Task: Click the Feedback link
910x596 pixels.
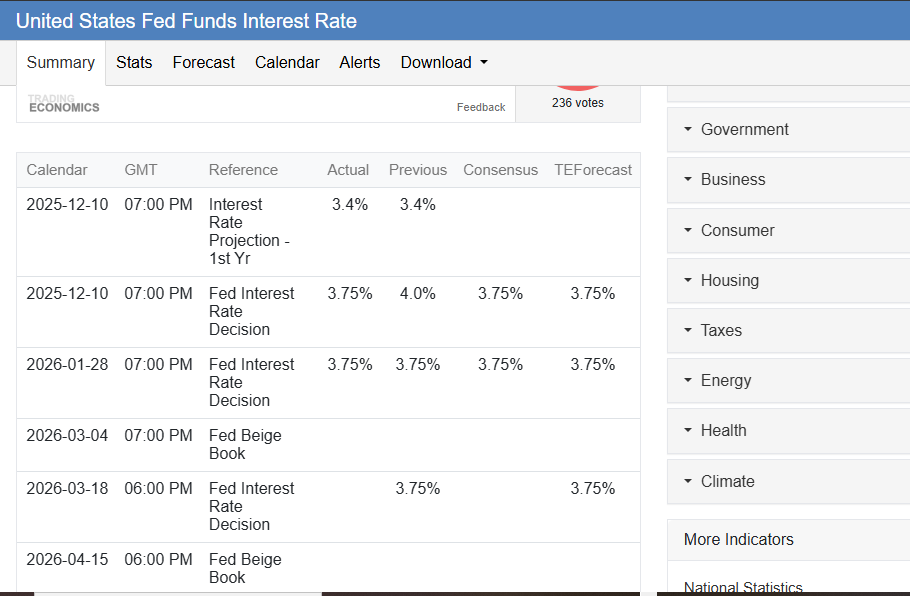Action: [x=481, y=107]
